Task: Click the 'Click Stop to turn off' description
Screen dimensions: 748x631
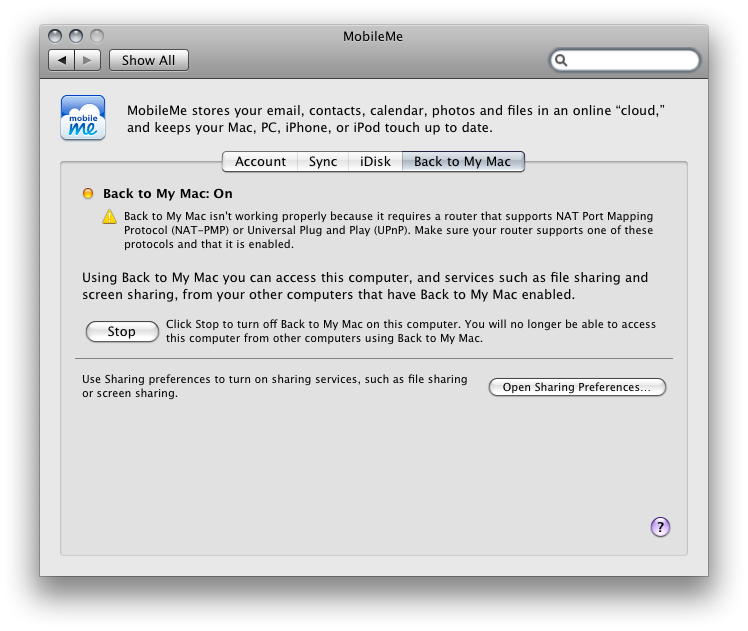Action: click(x=411, y=331)
